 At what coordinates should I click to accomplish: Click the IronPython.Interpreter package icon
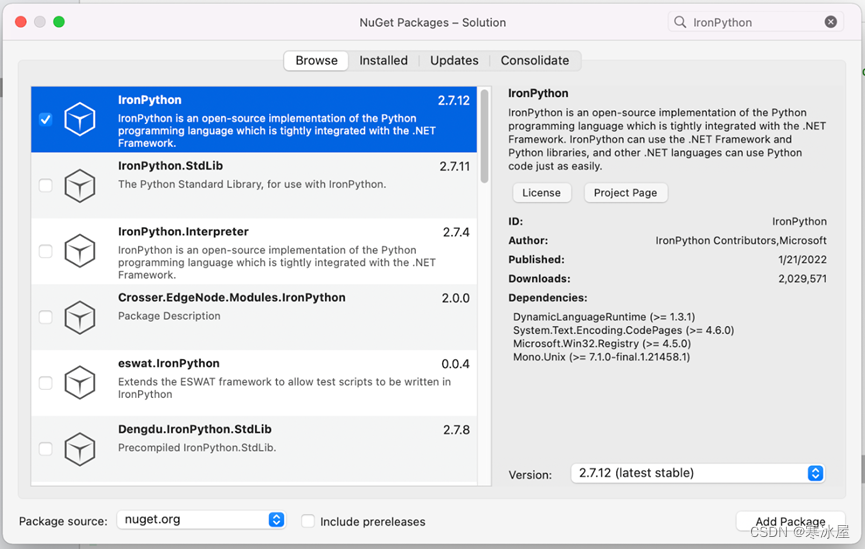point(80,251)
